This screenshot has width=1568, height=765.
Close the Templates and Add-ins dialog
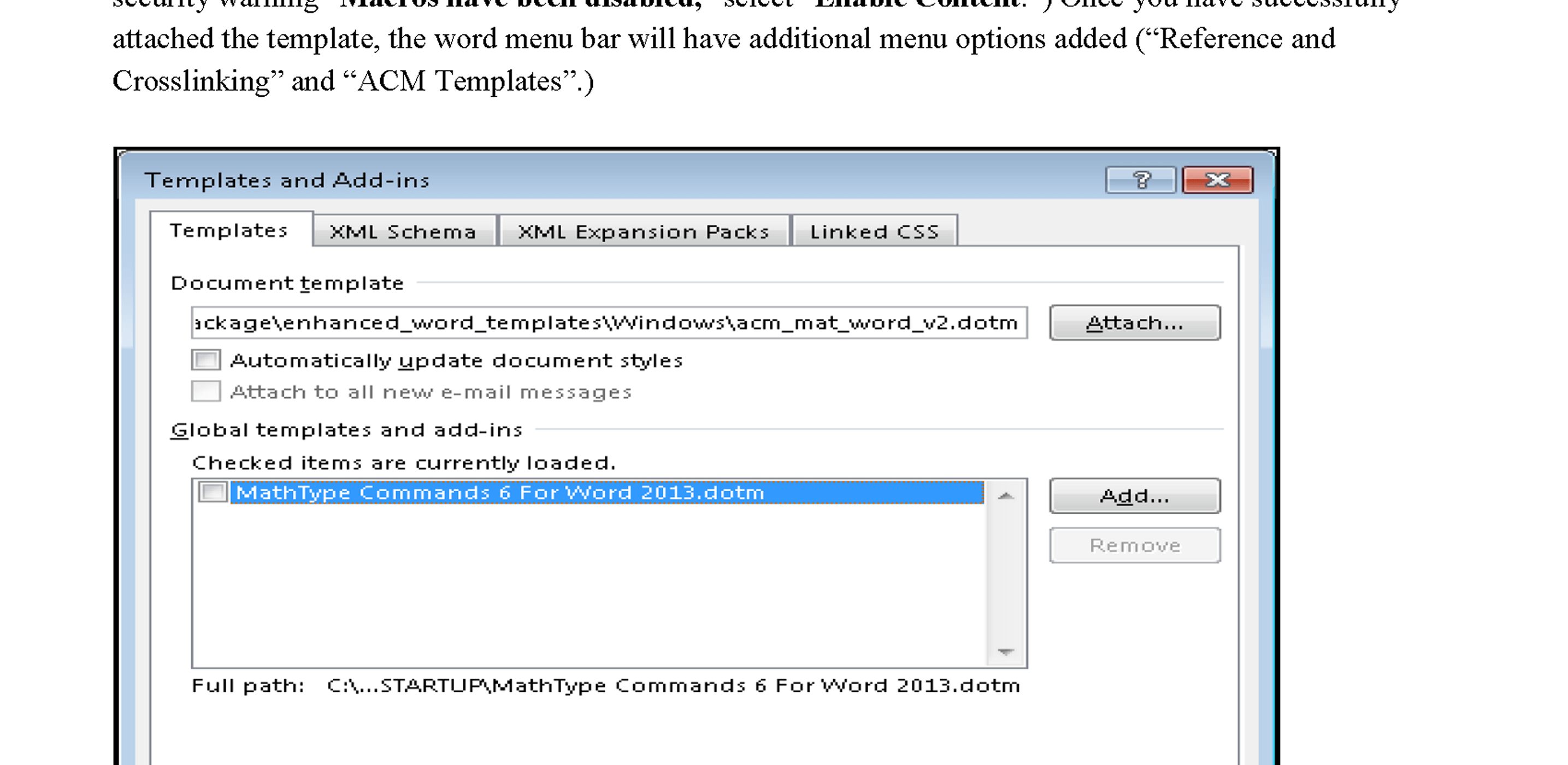1217,180
